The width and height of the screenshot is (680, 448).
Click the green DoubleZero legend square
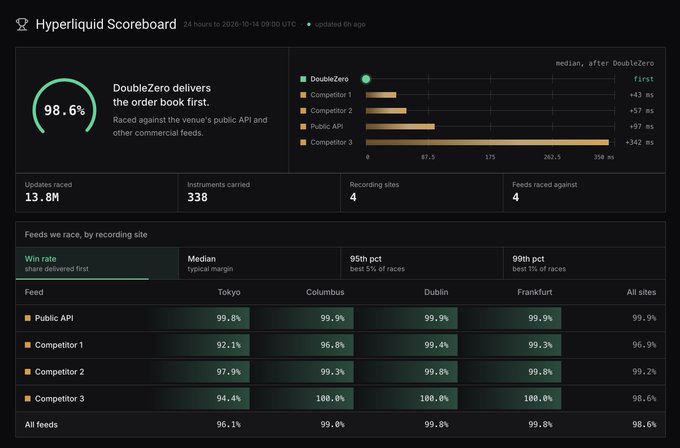coord(303,79)
